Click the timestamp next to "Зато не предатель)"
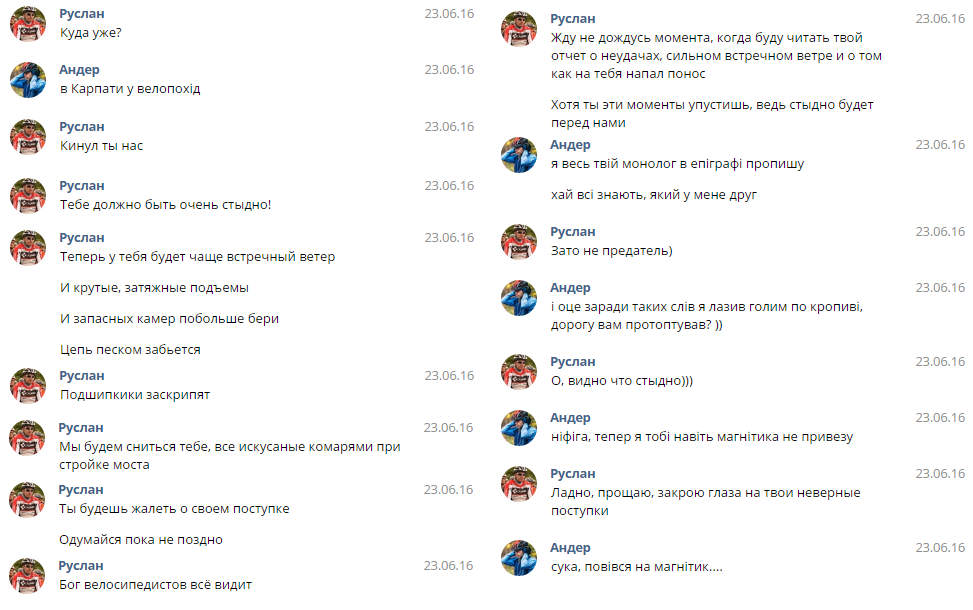Screen dimensions: 973x610 coord(940,232)
